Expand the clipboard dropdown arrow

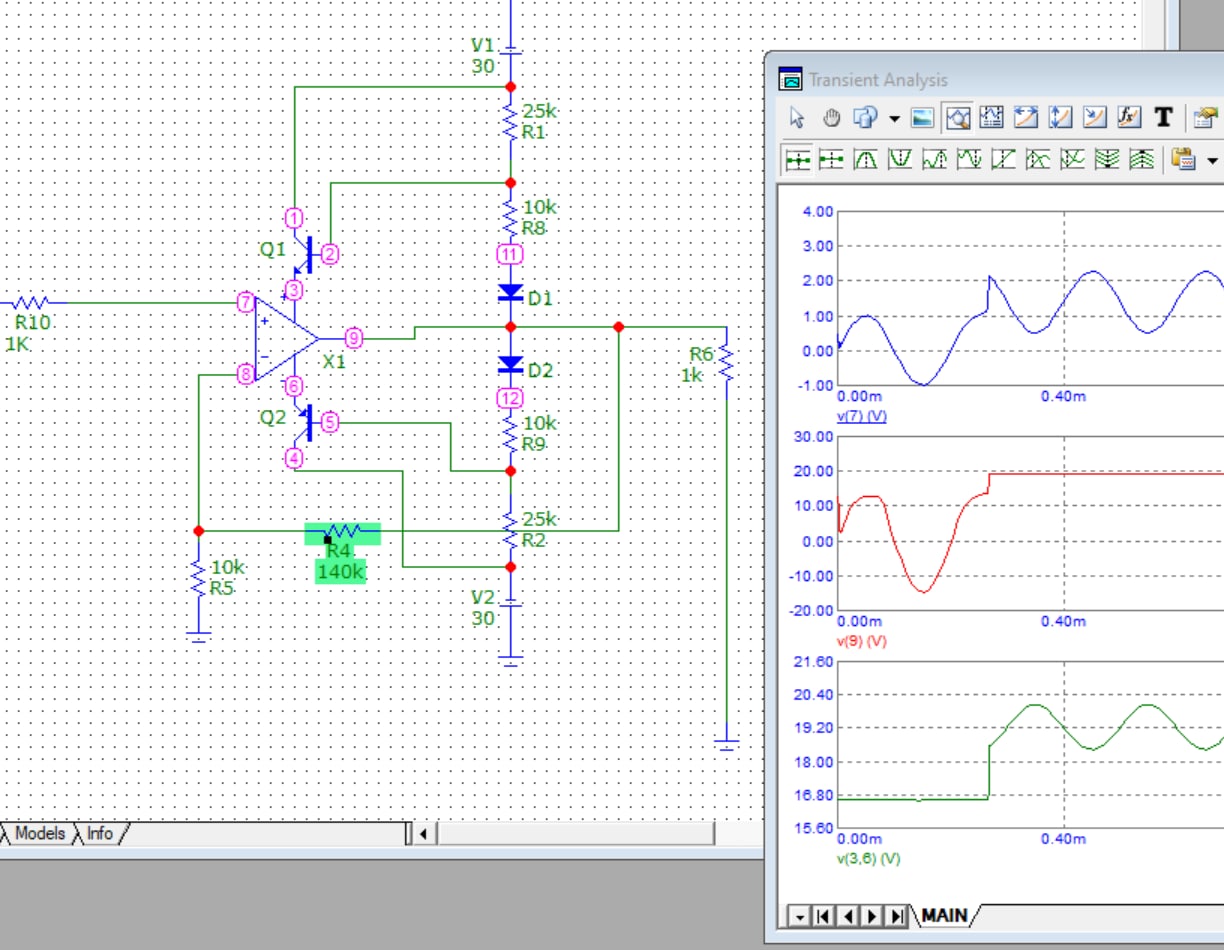pyautogui.click(x=1213, y=161)
